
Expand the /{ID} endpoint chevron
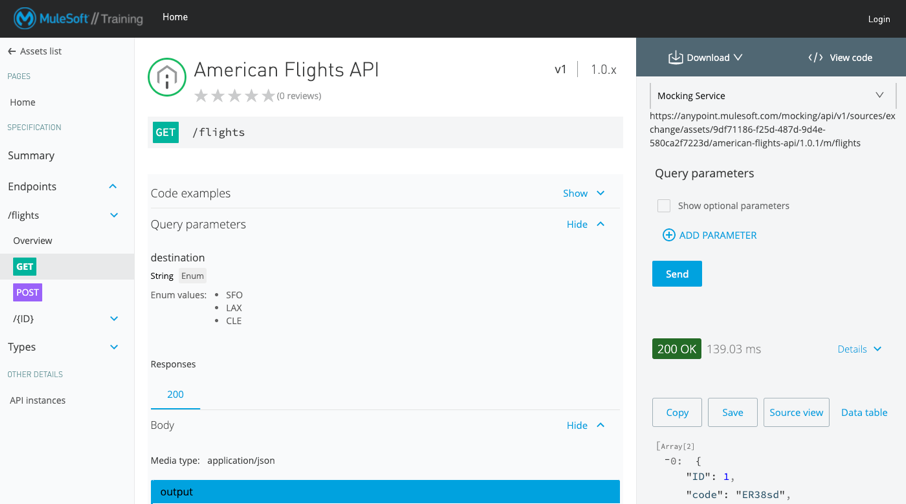point(114,318)
